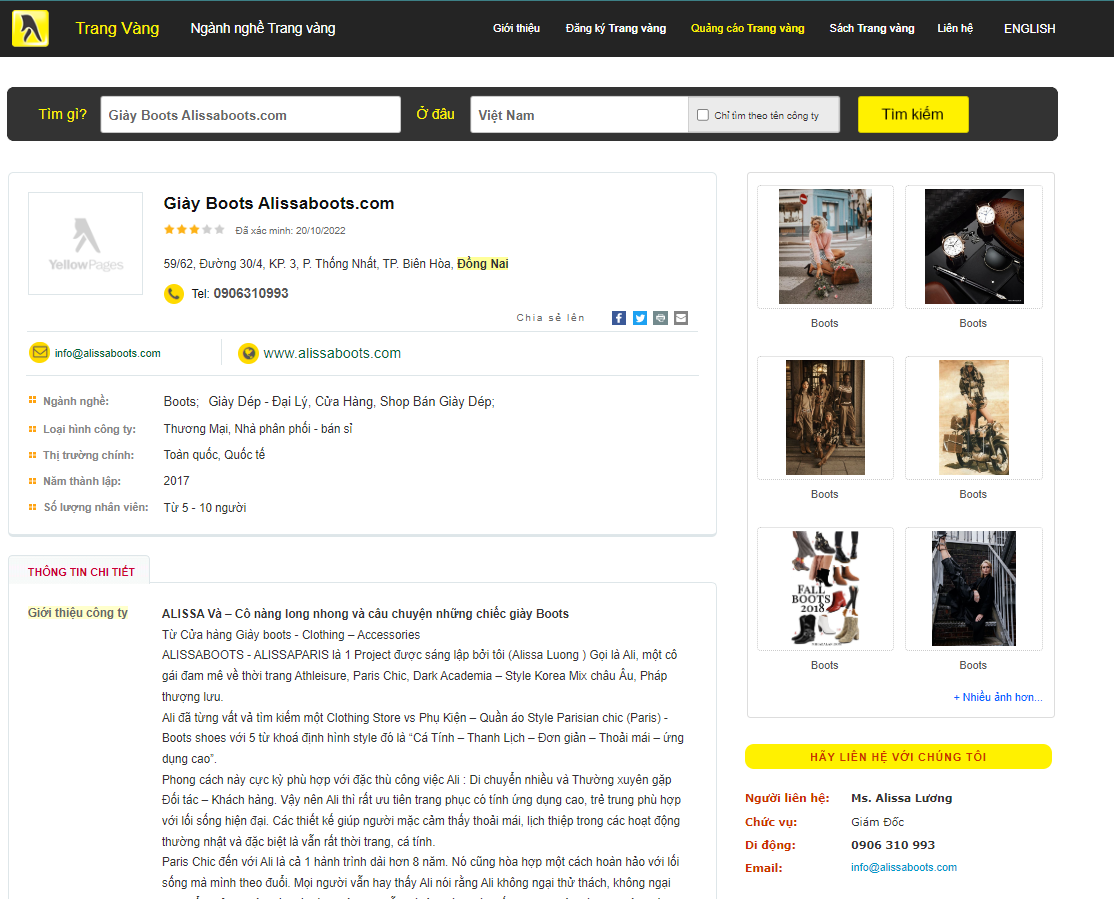The width and height of the screenshot is (1114, 899).
Task: Open Đăng ký Trang vàng menu item
Action: pyautogui.click(x=616, y=28)
